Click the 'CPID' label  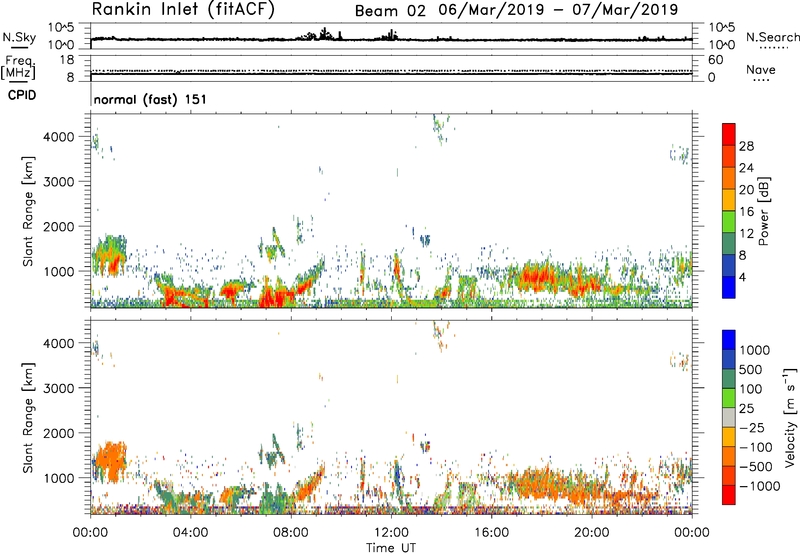pos(22,95)
